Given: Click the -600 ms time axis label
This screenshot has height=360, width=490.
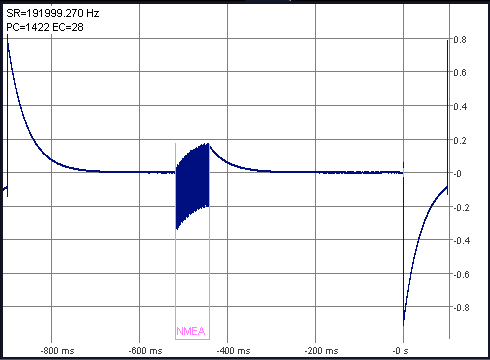Looking at the screenshot, I should coord(145,351).
